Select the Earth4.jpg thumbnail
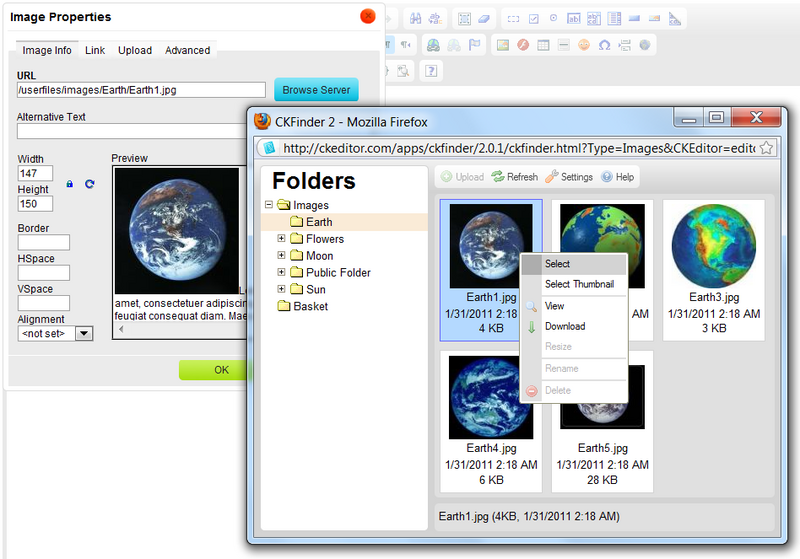 tap(491, 421)
